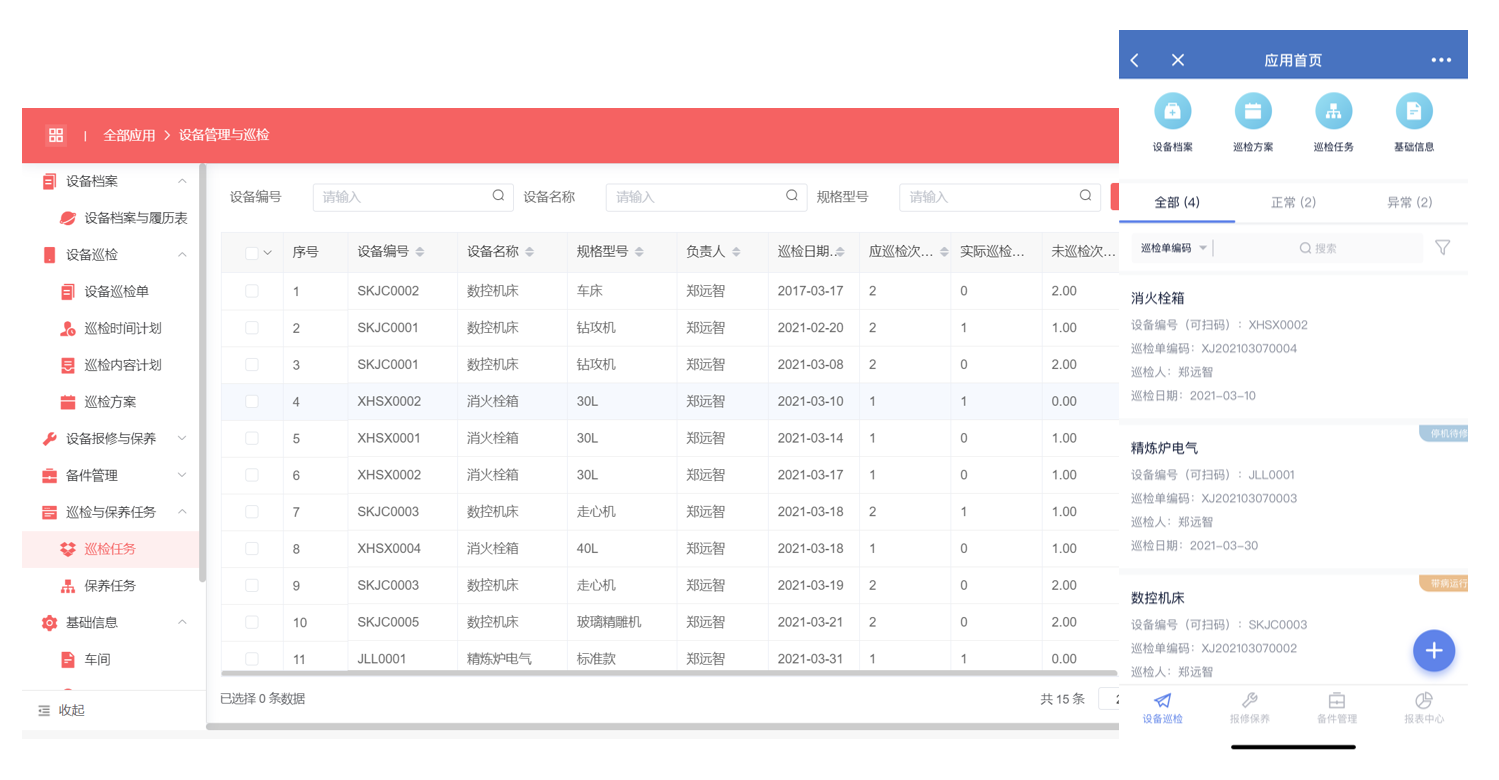The height and width of the screenshot is (780, 1499).
Task: Go back using mobile header arrow
Action: (x=1135, y=60)
